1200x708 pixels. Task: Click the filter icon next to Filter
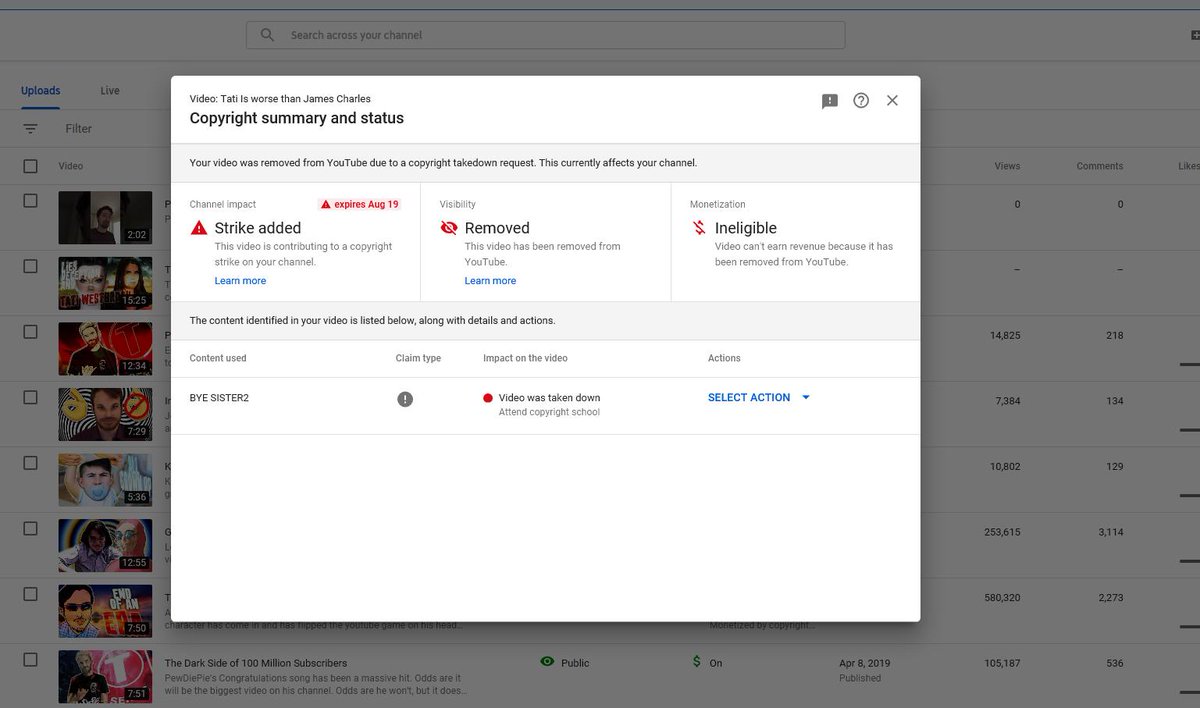[x=31, y=129]
